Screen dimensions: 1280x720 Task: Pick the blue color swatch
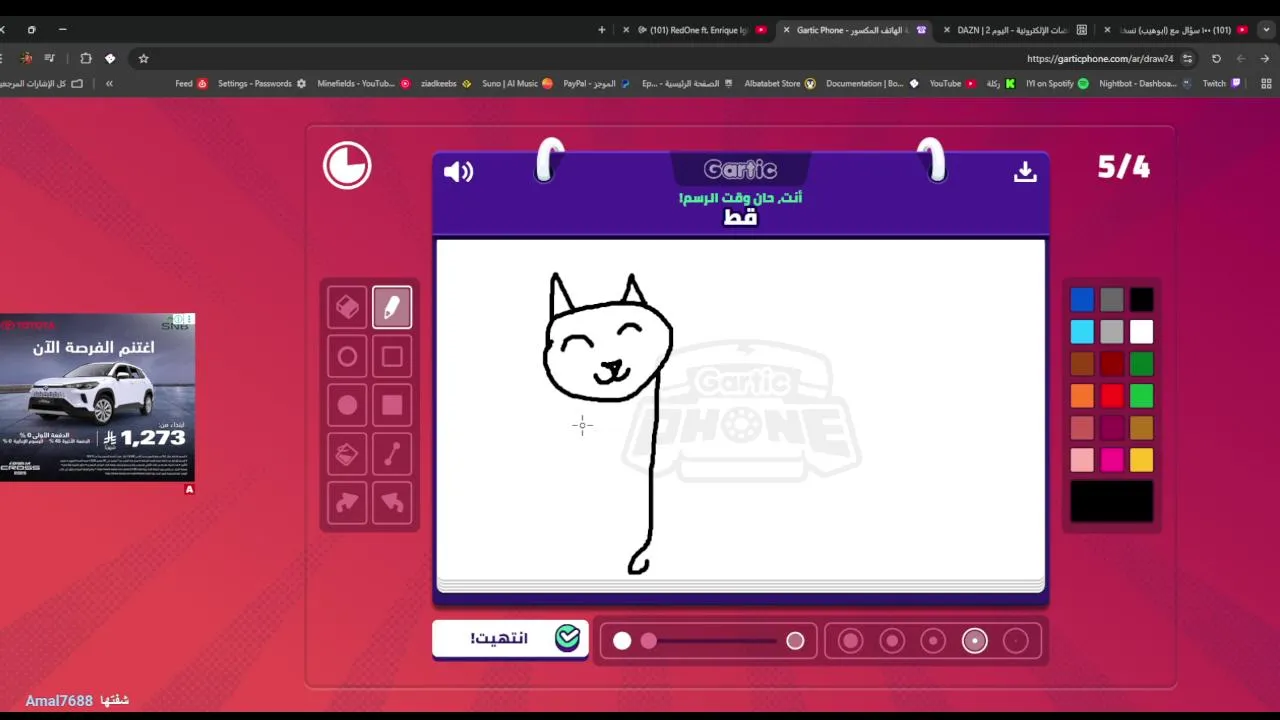pos(1082,299)
